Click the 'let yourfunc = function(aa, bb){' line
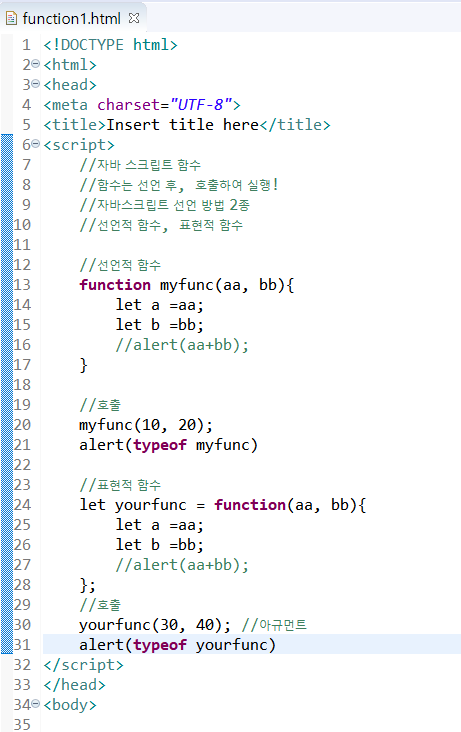 pyautogui.click(x=223, y=505)
